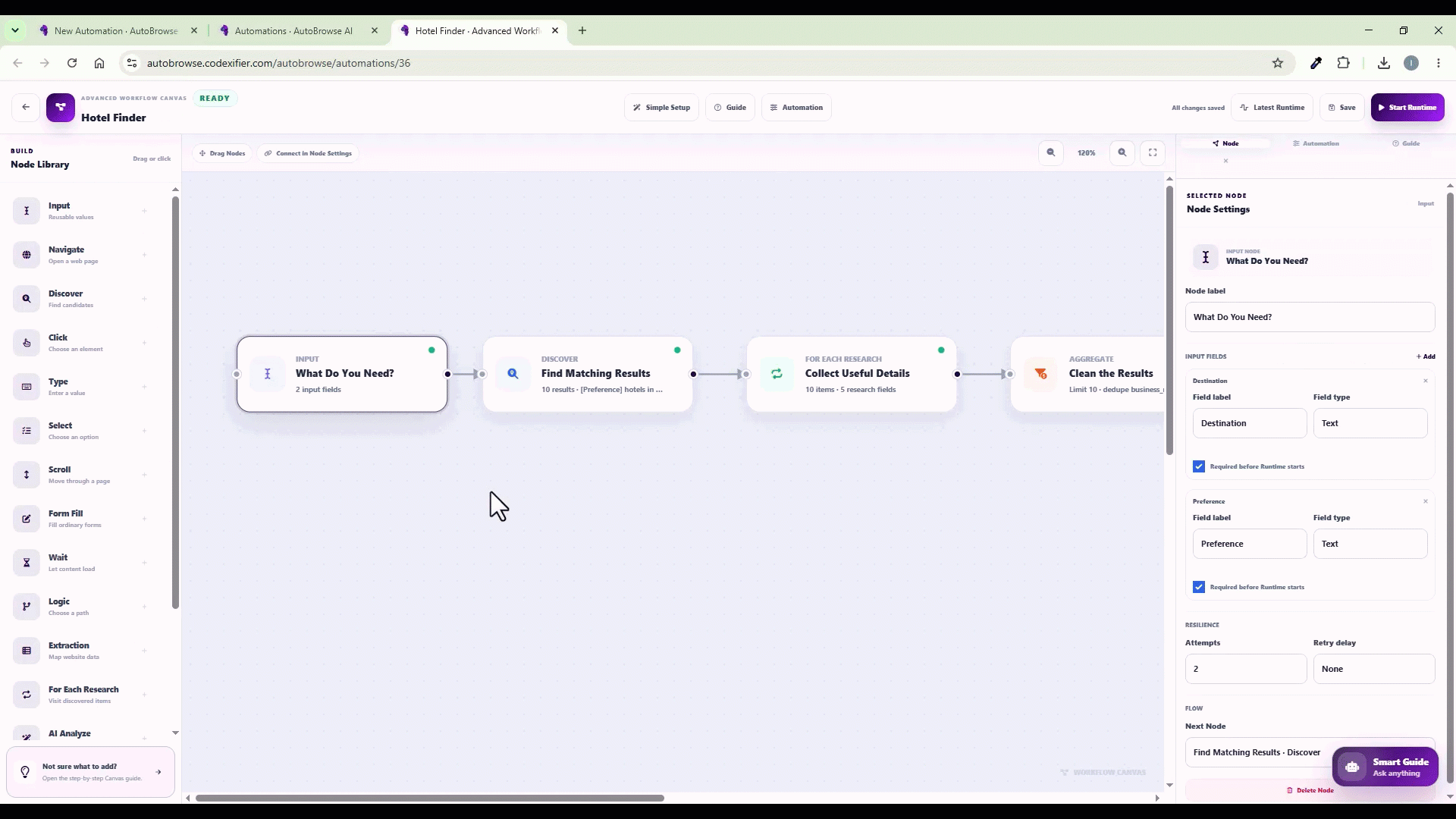This screenshot has width=1456, height=819.
Task: Go back using the arrow beside Hotel Finder
Action: coord(26,108)
